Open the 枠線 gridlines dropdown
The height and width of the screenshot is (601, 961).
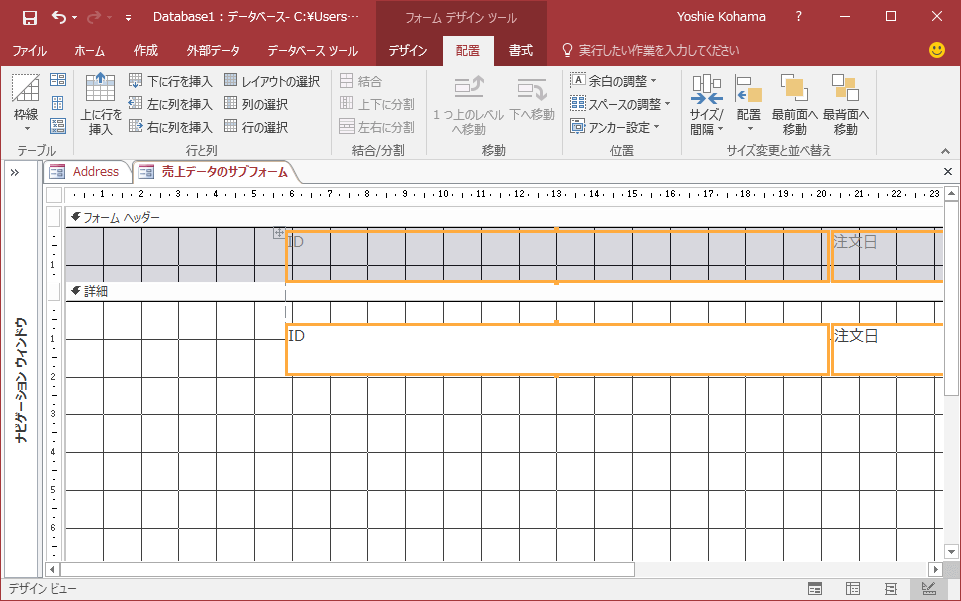click(x=26, y=103)
